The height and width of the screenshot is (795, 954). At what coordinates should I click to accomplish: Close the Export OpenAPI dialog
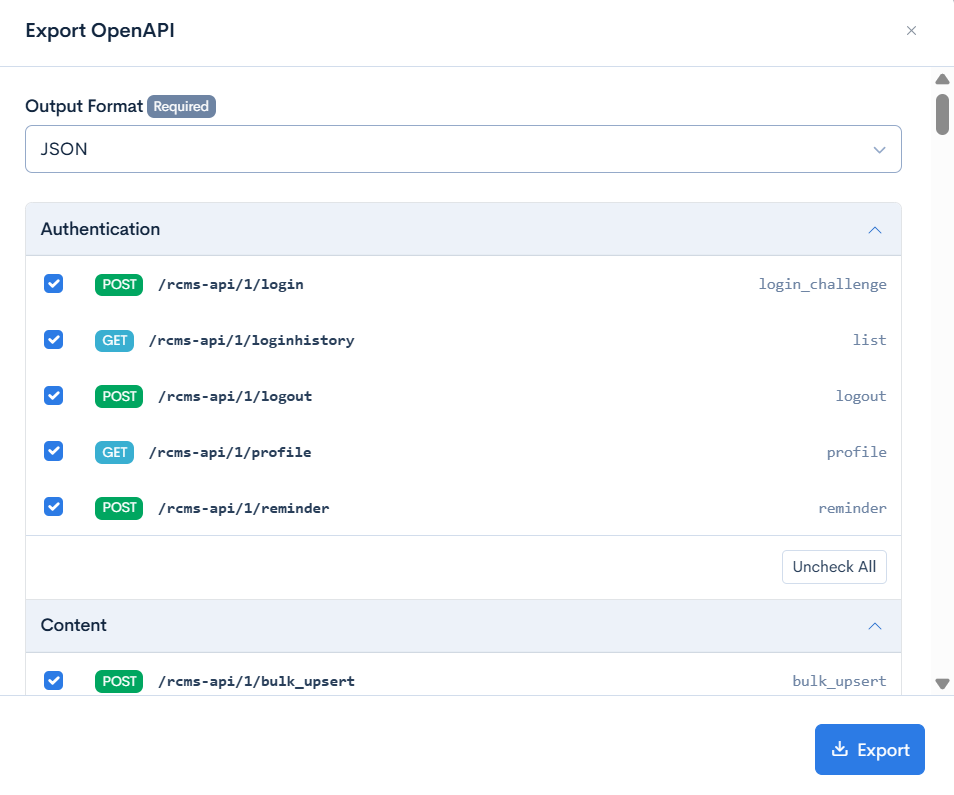(x=911, y=31)
